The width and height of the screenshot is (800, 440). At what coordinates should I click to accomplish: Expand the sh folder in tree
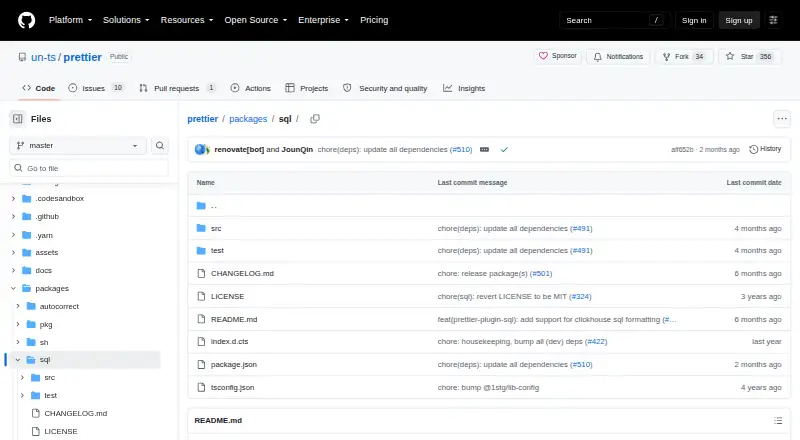(x=18, y=342)
